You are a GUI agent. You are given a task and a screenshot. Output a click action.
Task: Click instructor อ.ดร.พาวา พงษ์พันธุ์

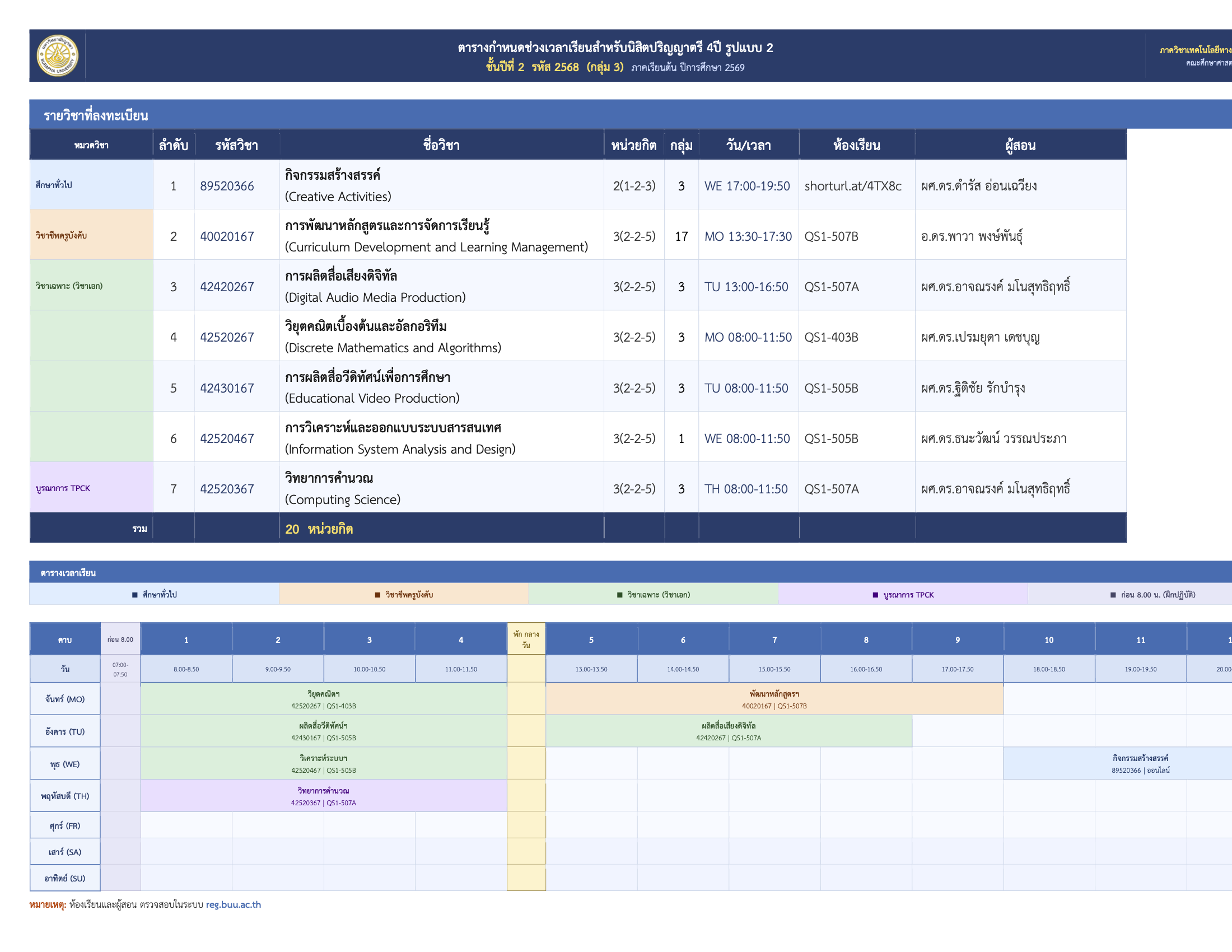972,236
